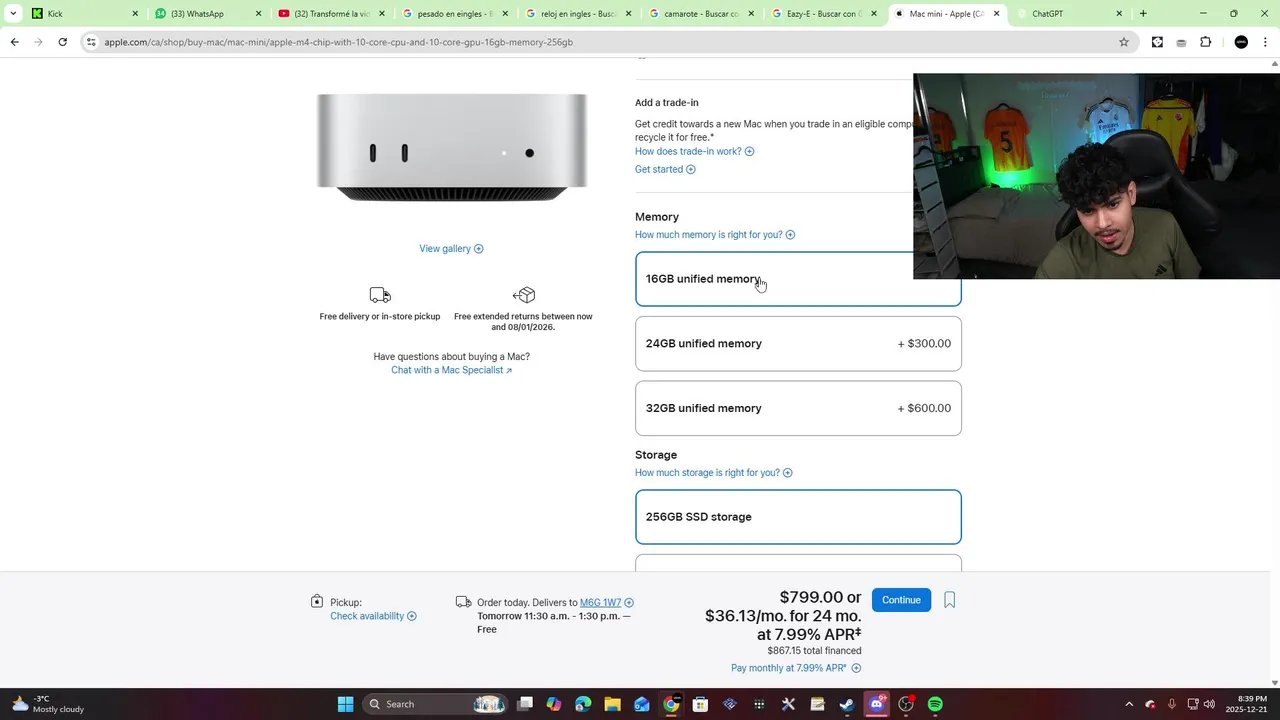Switch to the Eazy-E search tab
This screenshot has height=720, width=1280.
[824, 14]
